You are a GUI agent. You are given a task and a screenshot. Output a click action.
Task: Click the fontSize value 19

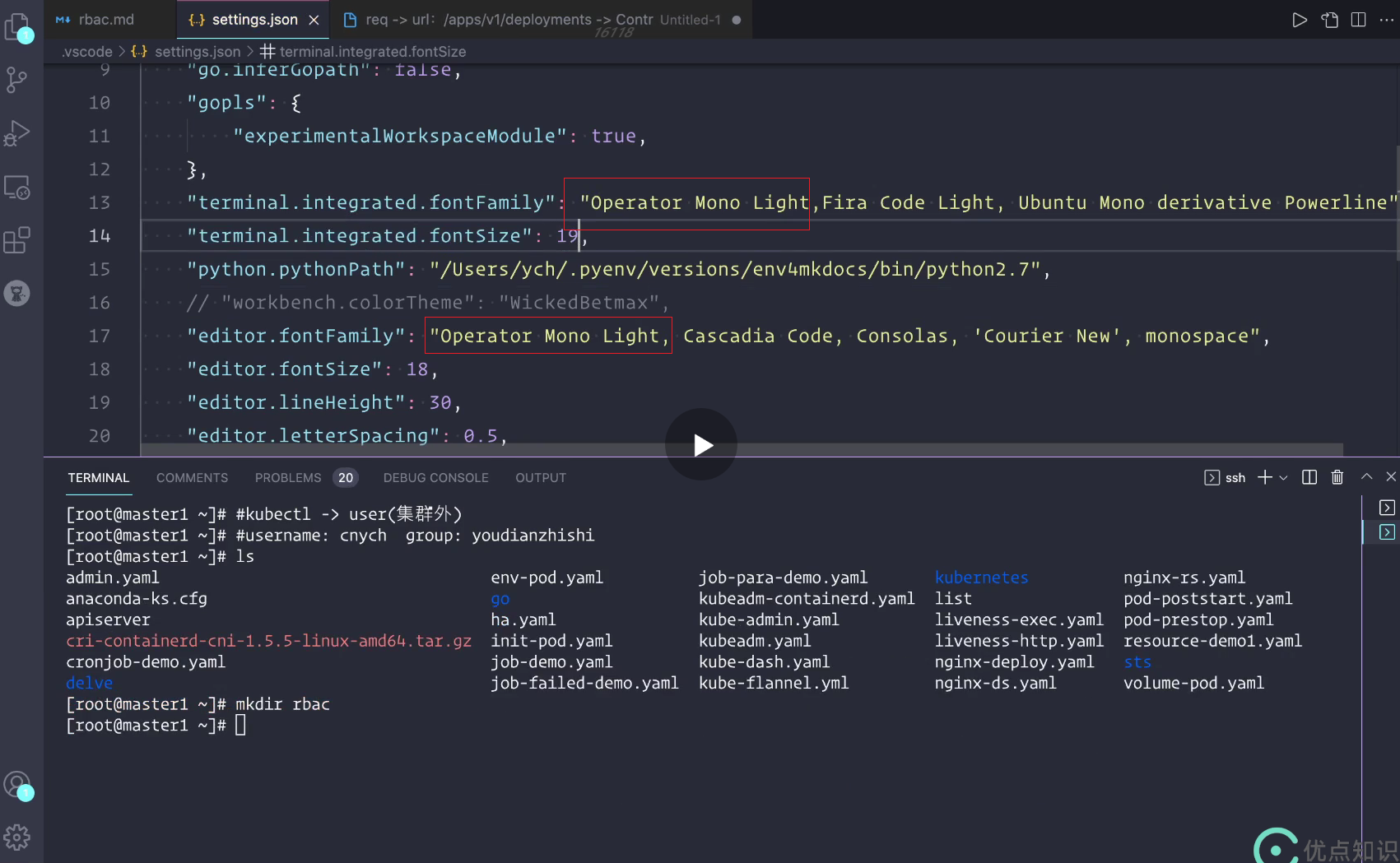pos(567,236)
